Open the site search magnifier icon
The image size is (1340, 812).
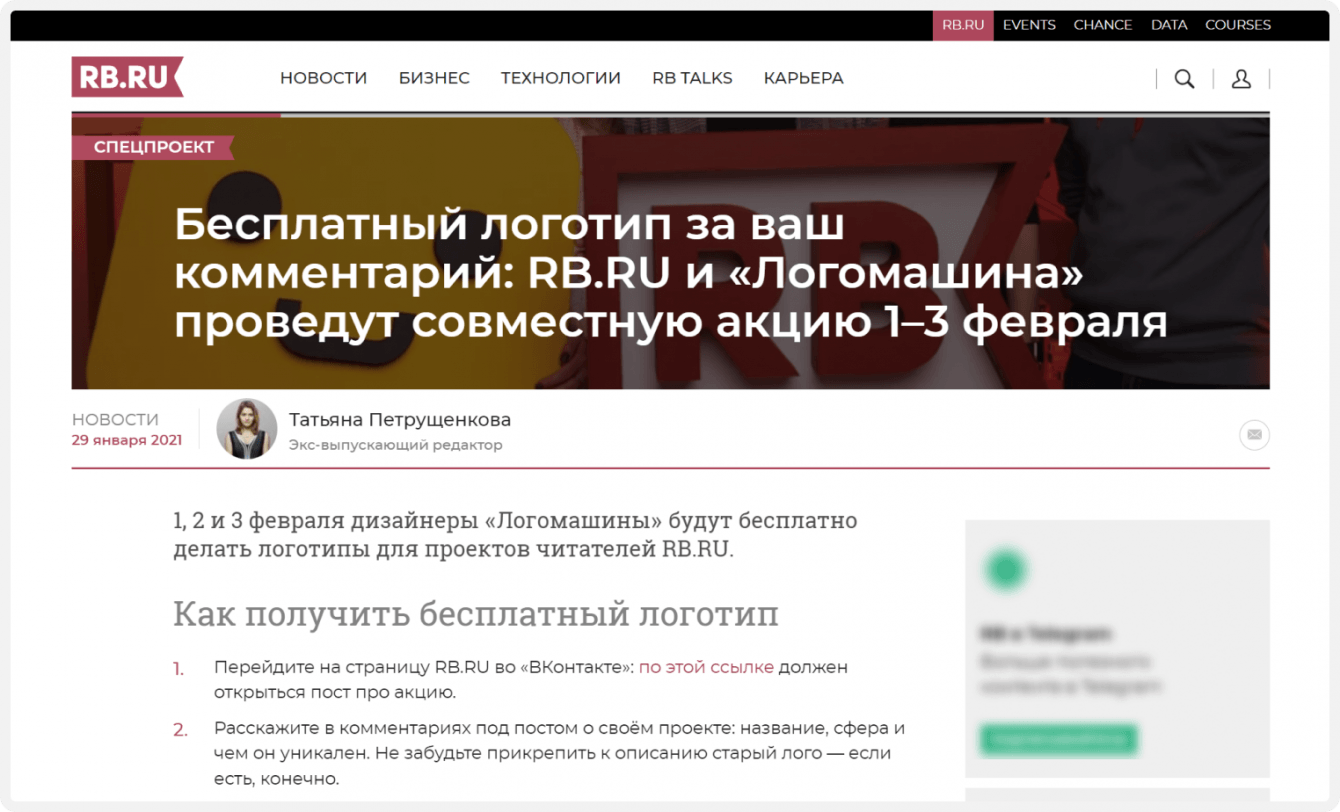click(1184, 79)
